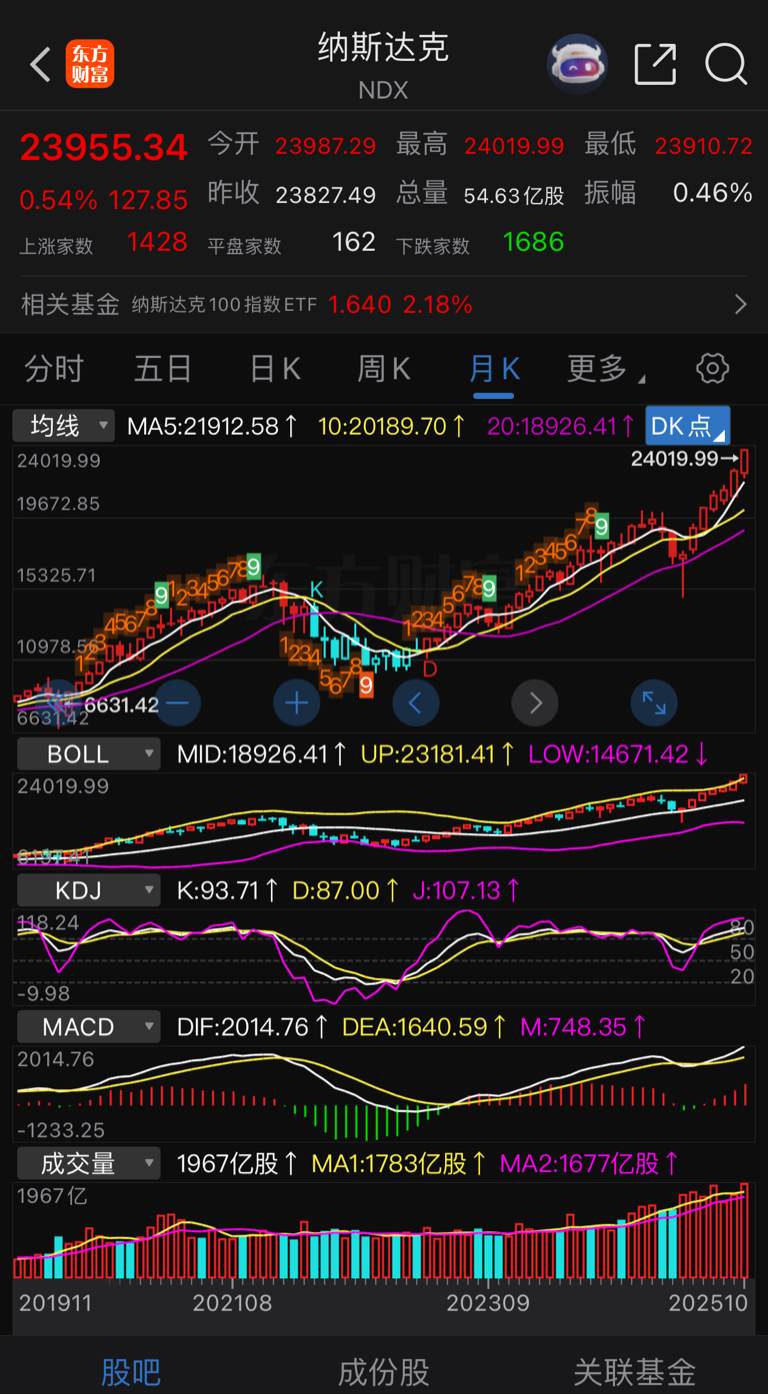Tap the 202510 date axis label
This screenshot has width=768, height=1395.
tap(708, 1304)
